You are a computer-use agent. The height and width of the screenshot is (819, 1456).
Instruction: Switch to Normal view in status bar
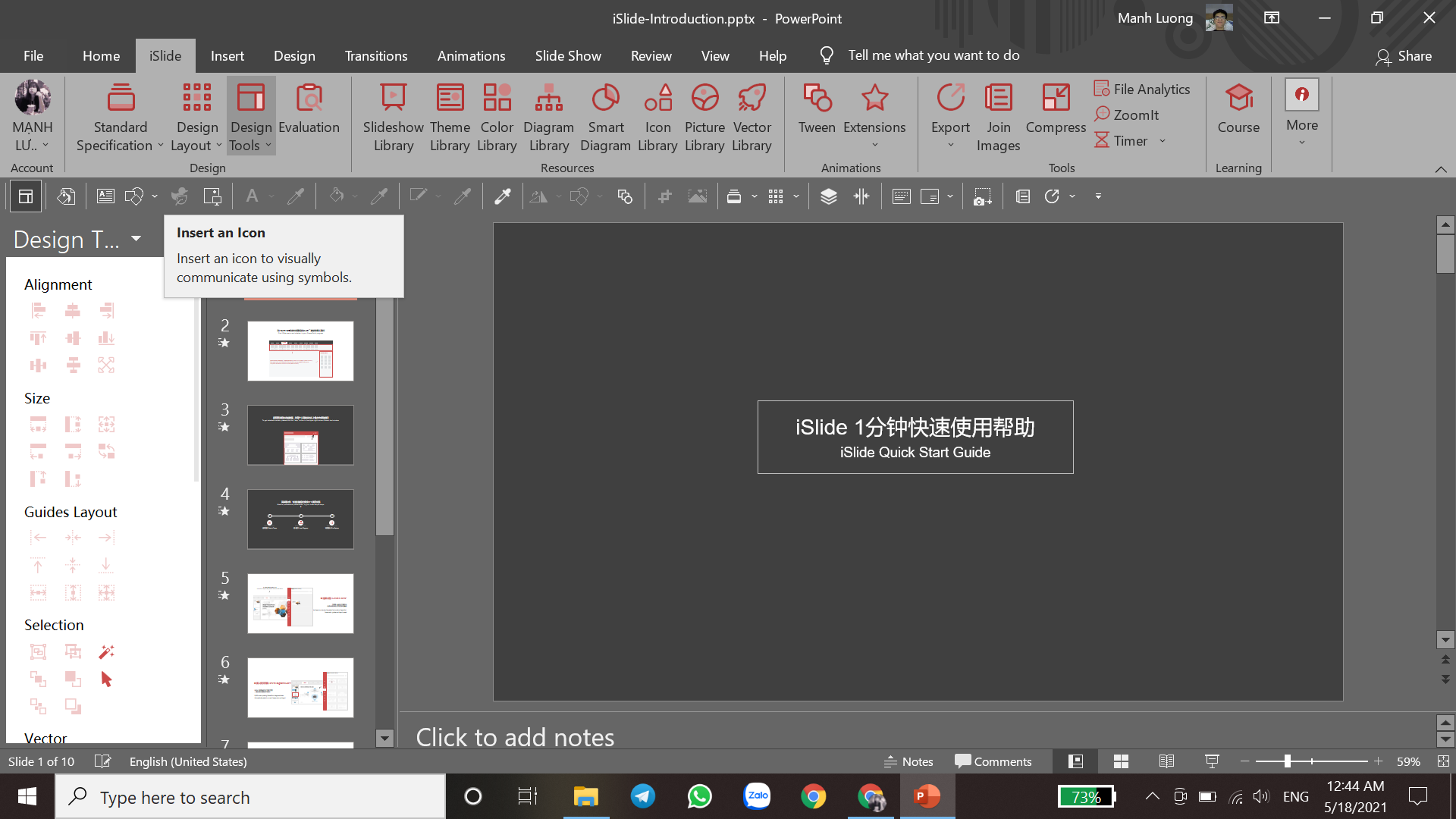(1075, 761)
